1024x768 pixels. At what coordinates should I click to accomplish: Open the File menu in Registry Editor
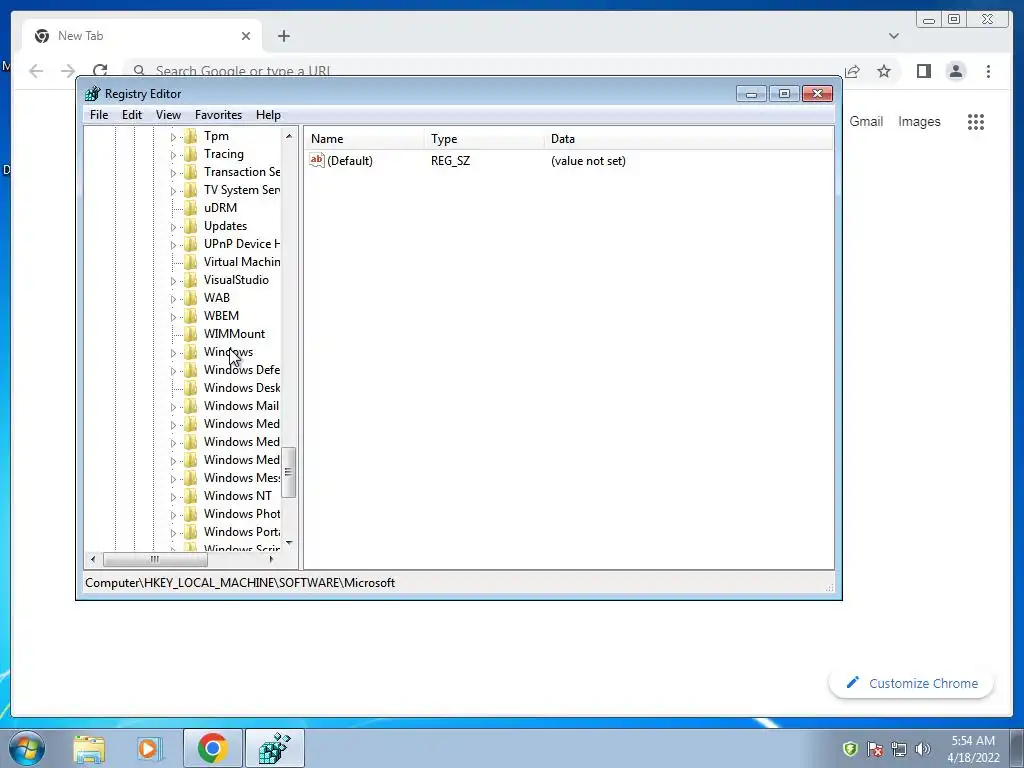tap(99, 115)
